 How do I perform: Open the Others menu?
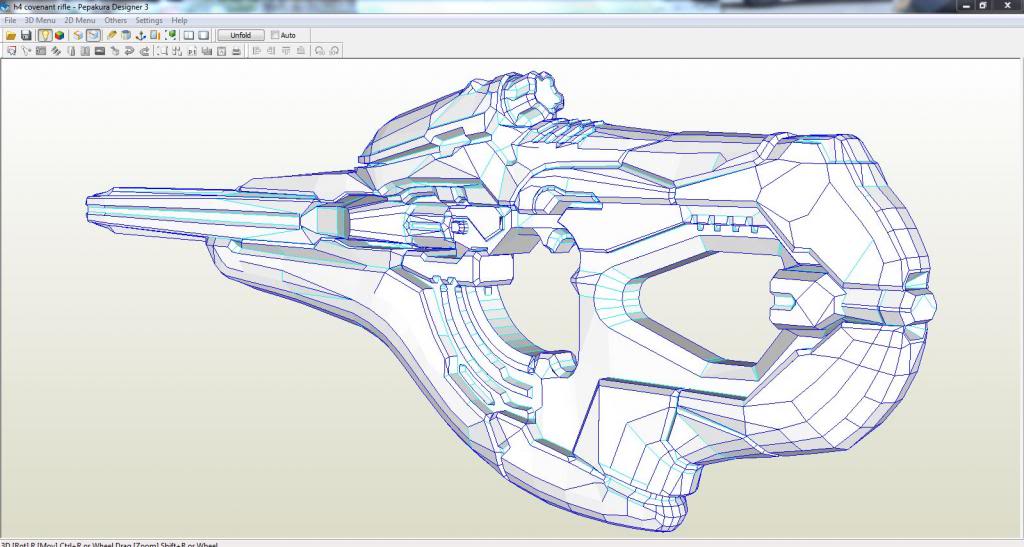[x=116, y=20]
